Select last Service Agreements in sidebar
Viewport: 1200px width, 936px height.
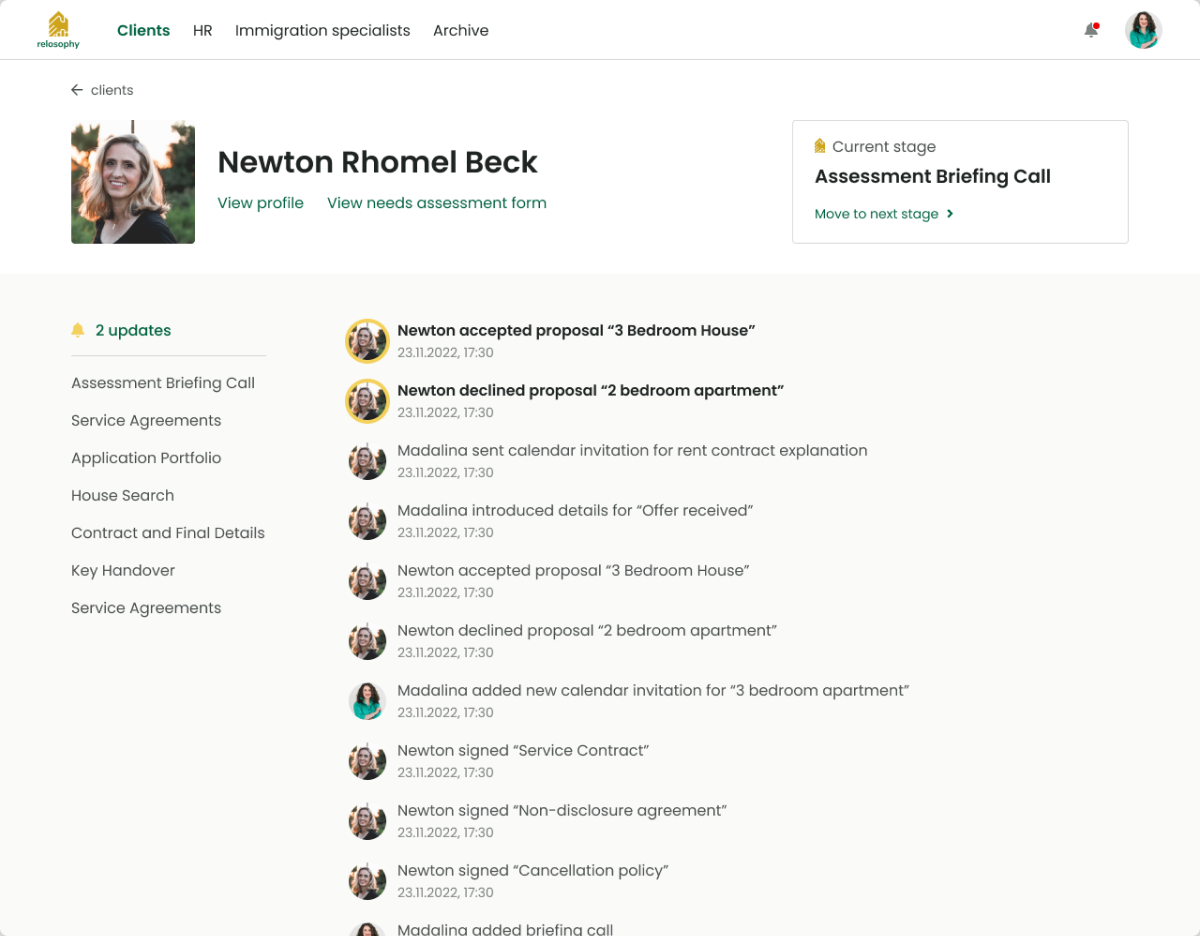click(146, 608)
